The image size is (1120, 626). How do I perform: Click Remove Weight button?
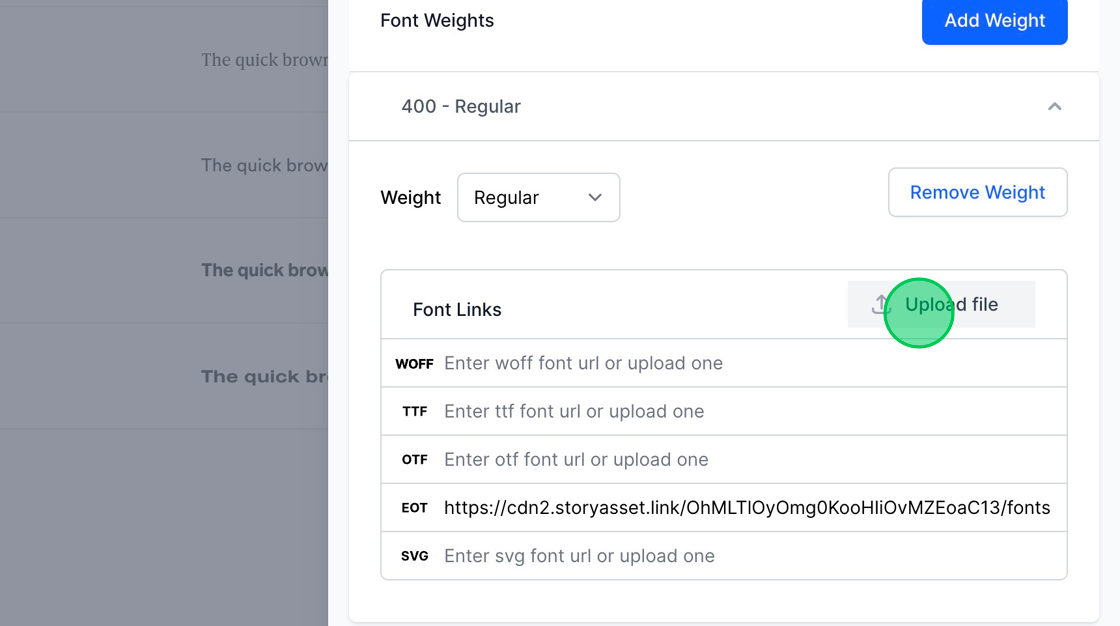click(977, 192)
